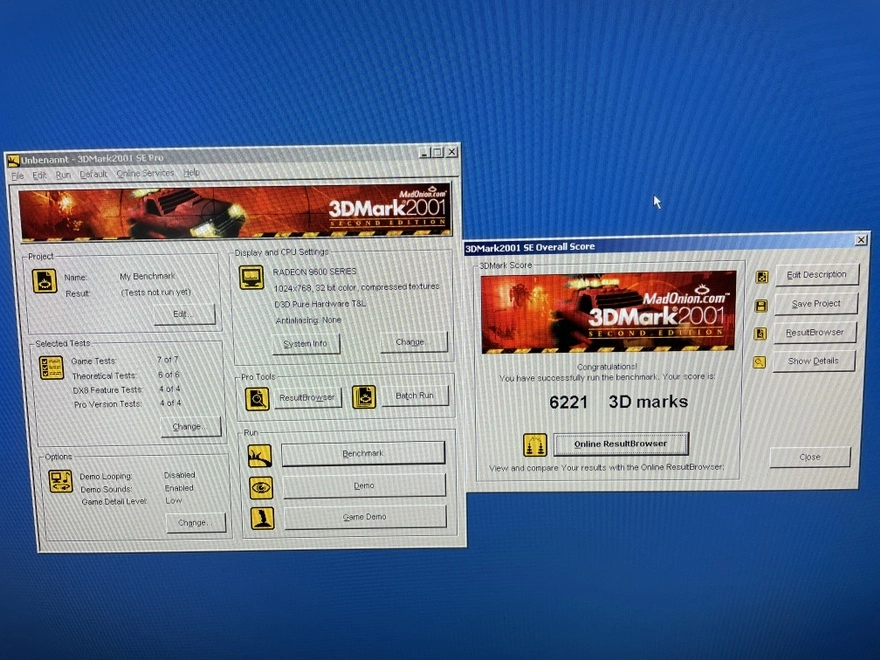The image size is (880, 660).
Task: Click the Demo eye icon
Action: pyautogui.click(x=261, y=487)
